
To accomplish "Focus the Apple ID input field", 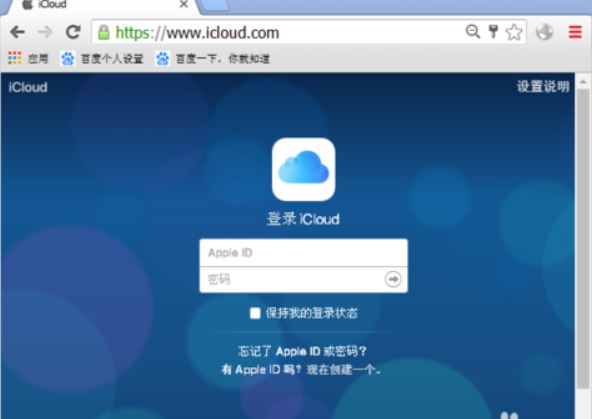I will coord(304,253).
